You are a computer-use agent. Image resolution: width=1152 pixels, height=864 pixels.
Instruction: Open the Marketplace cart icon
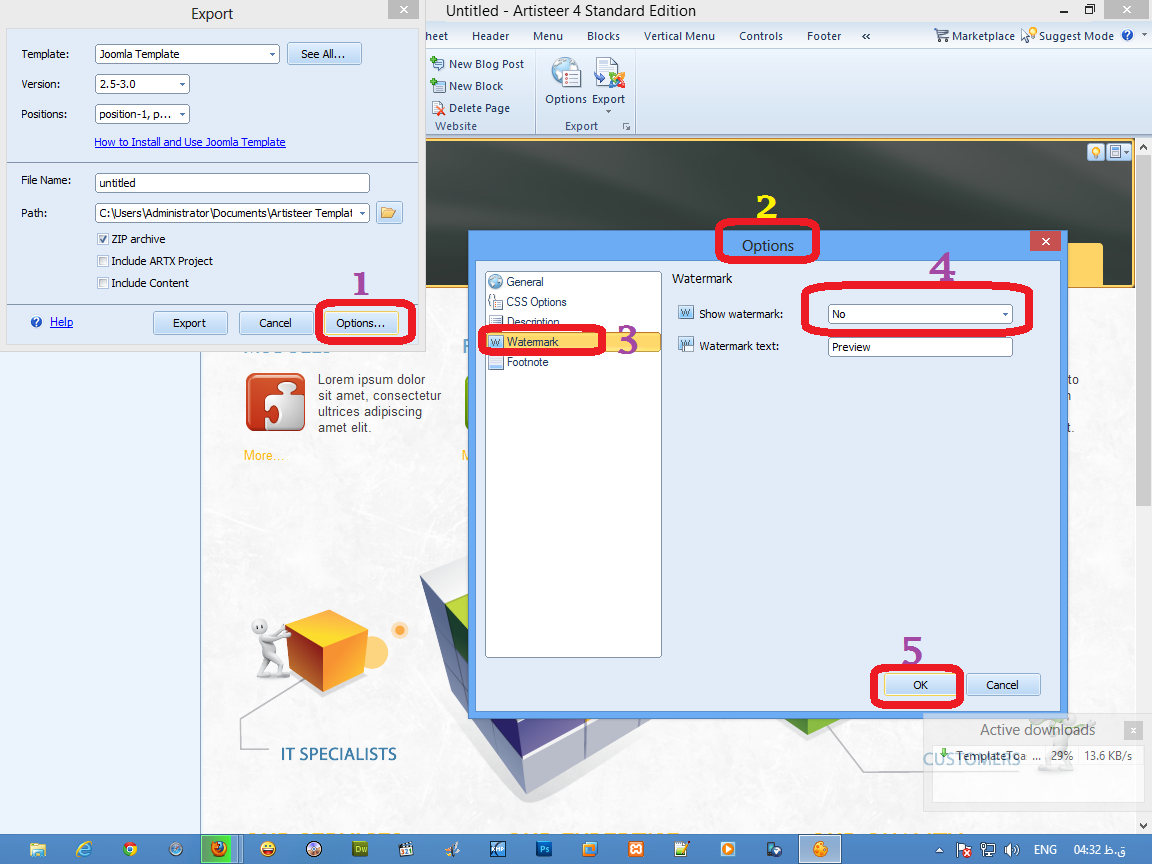pyautogui.click(x=941, y=36)
